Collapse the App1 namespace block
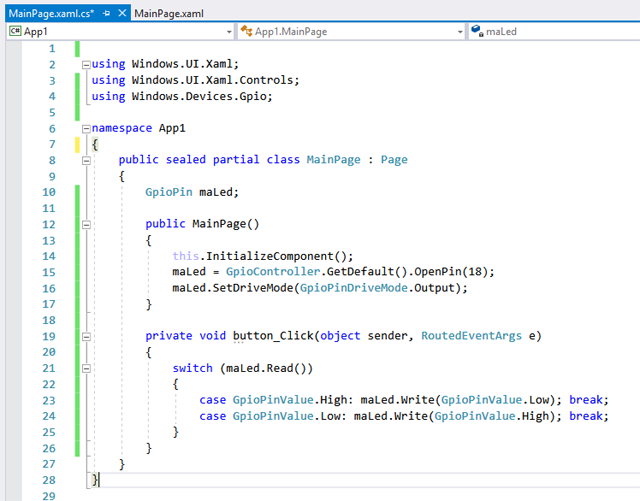Screen dimensions: 640x501 (x=85, y=129)
